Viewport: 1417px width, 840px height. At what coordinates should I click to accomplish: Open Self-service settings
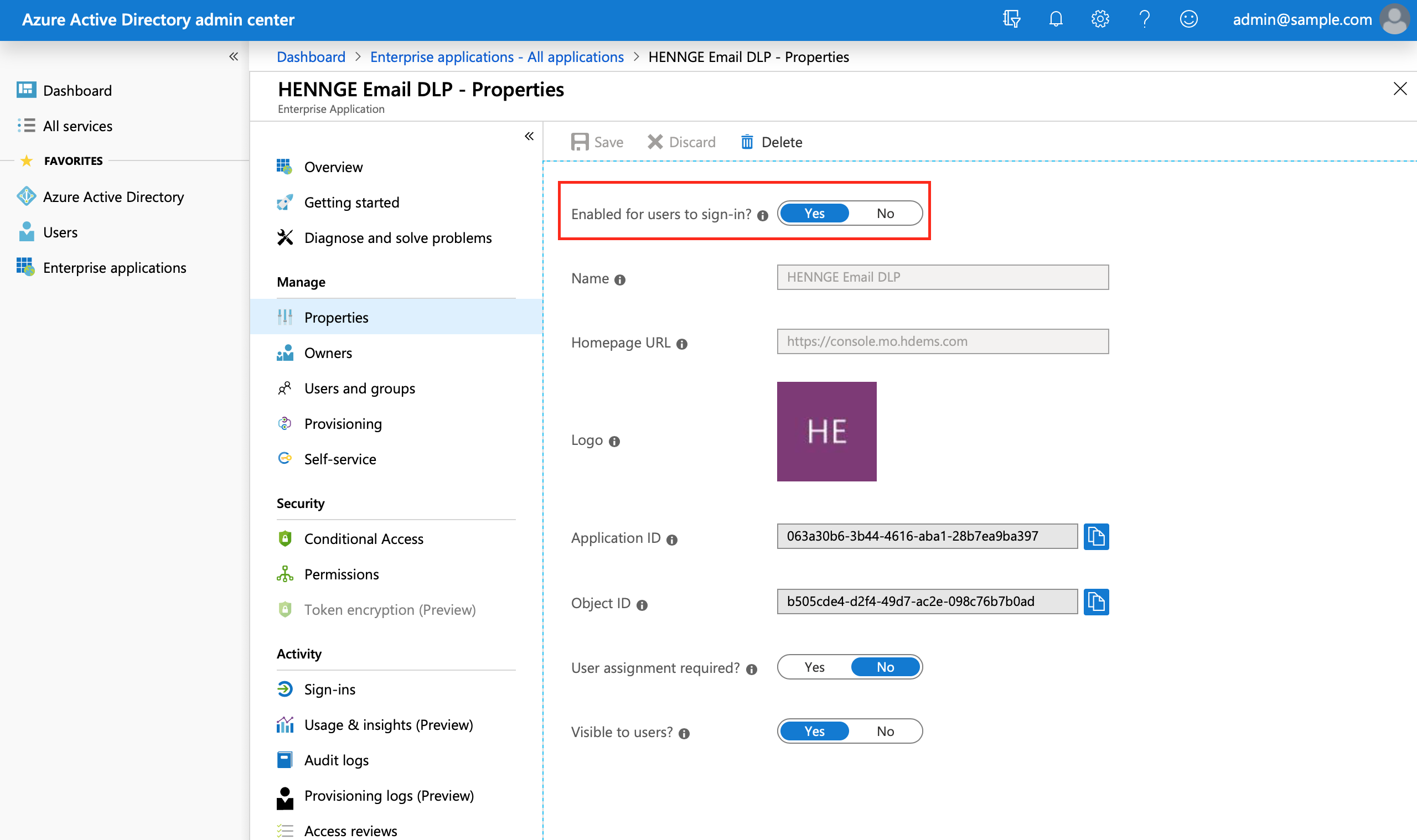coord(396,459)
